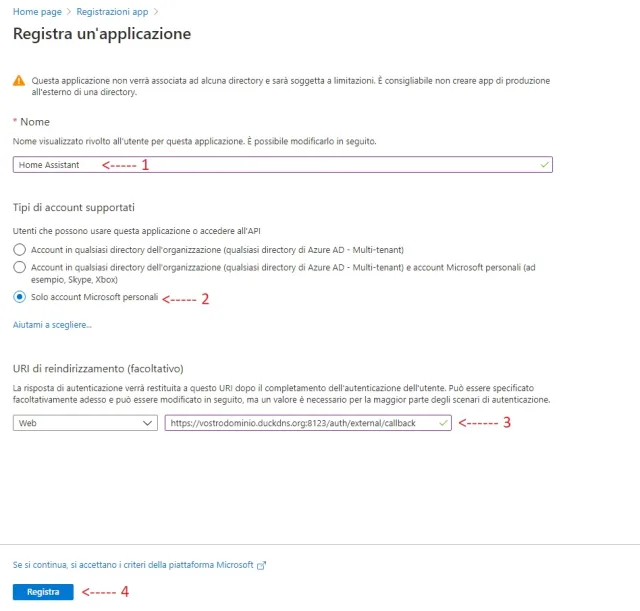This screenshot has width=640, height=611.
Task: Focus the Nome field containing Home Assistant
Action: click(300, 165)
